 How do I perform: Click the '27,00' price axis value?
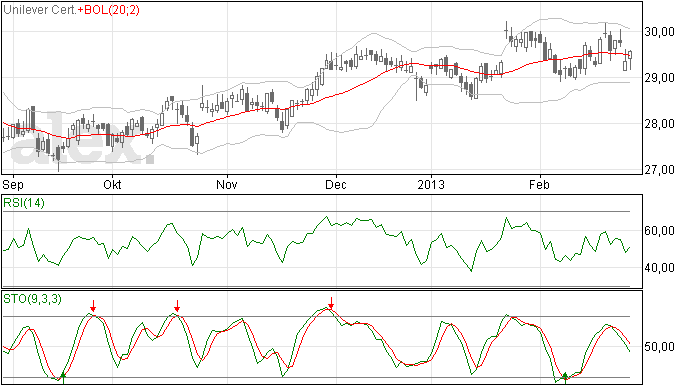tap(659, 170)
